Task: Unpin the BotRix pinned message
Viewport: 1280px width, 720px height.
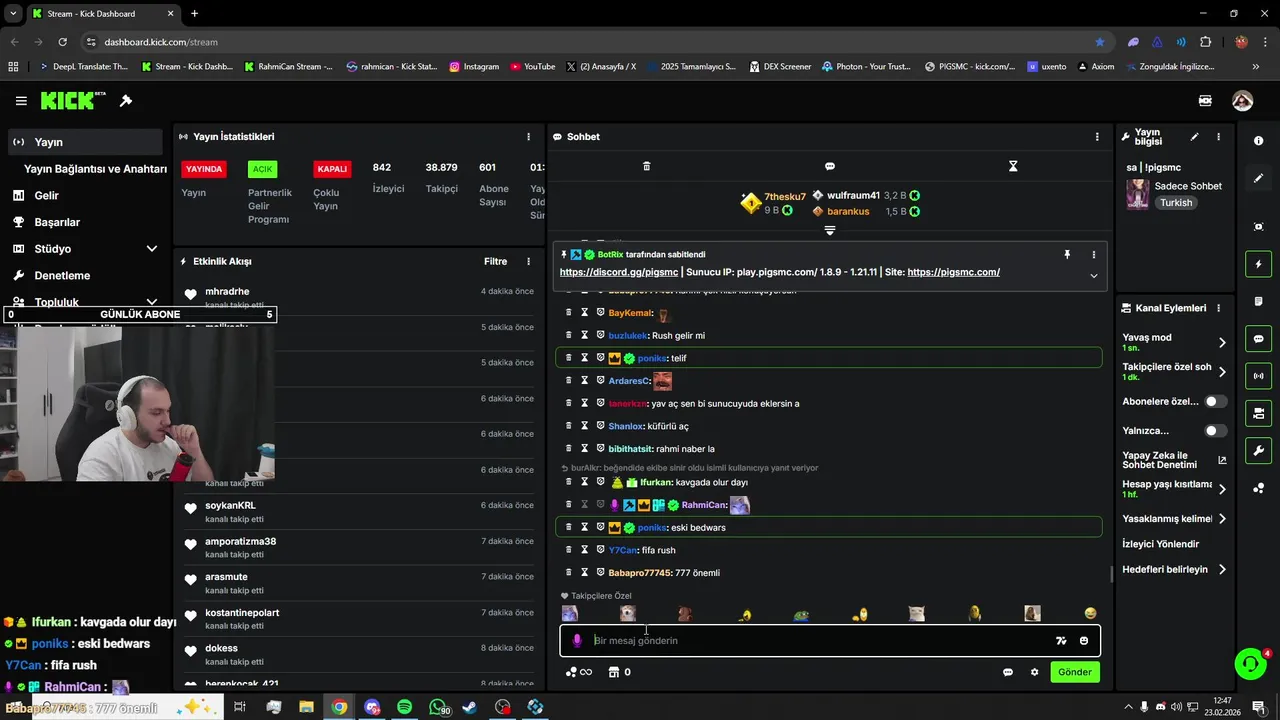Action: point(1067,255)
